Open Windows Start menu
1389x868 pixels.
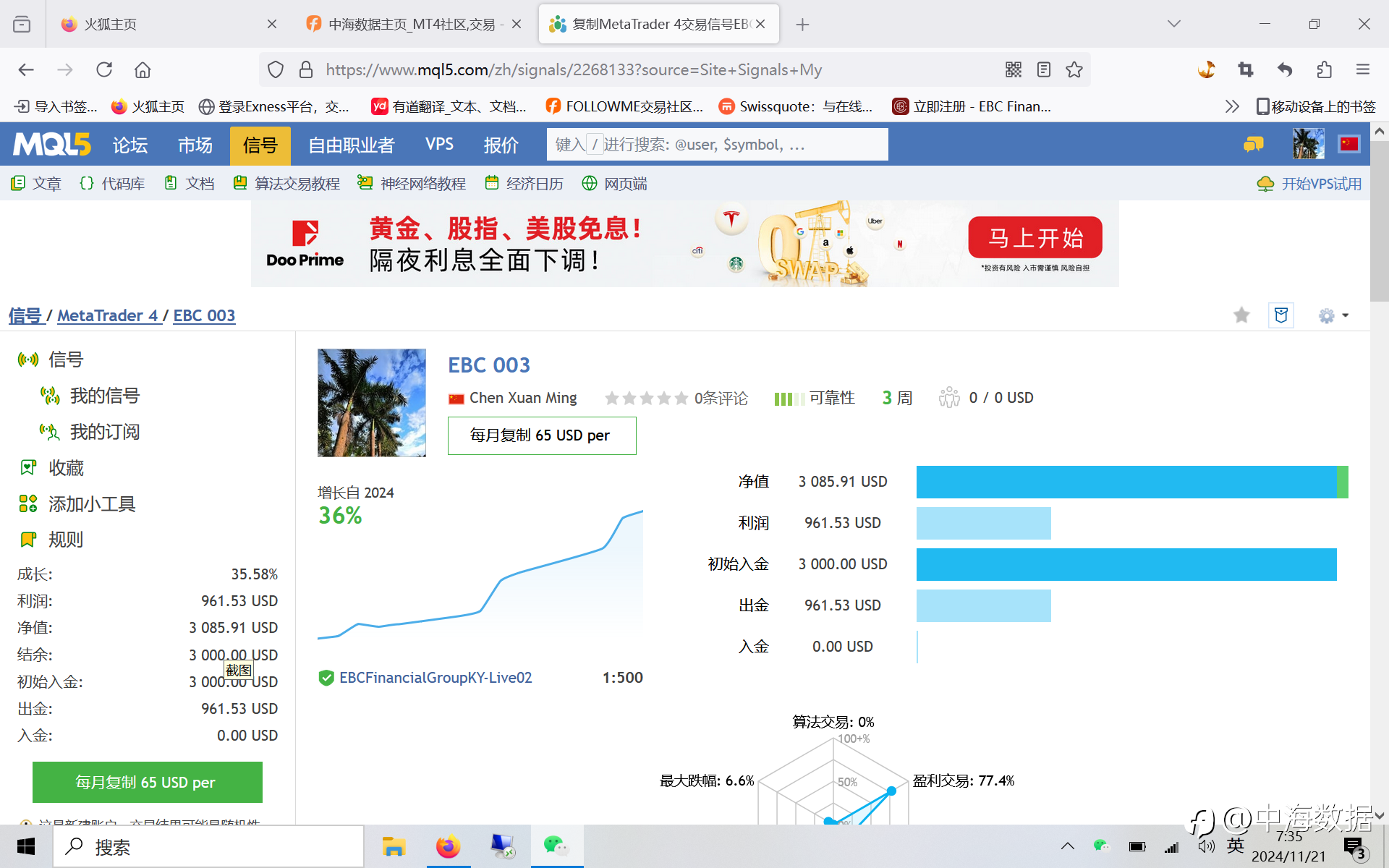point(26,846)
